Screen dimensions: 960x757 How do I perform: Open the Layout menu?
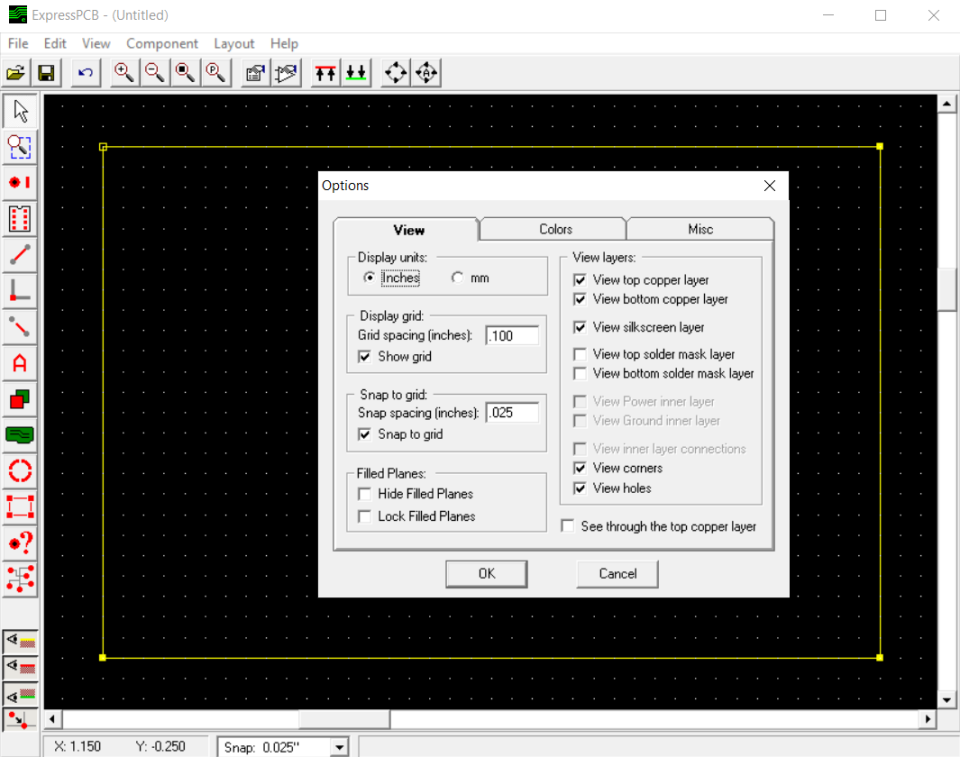coord(234,43)
